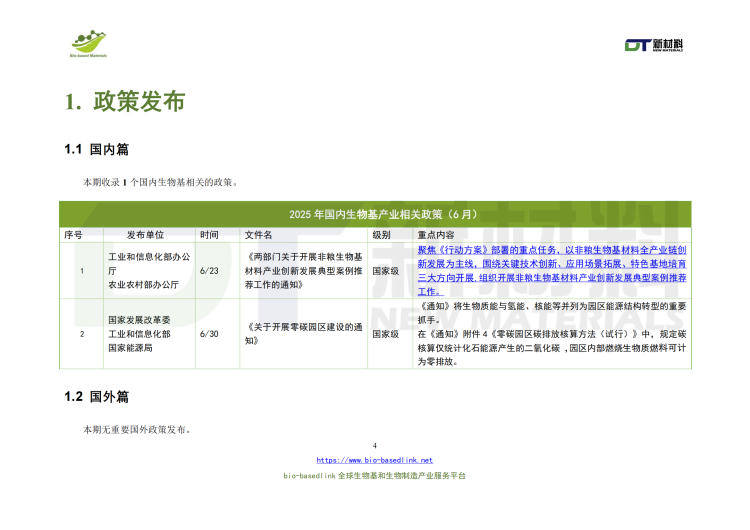Select the 6/30 date cell

210,333
